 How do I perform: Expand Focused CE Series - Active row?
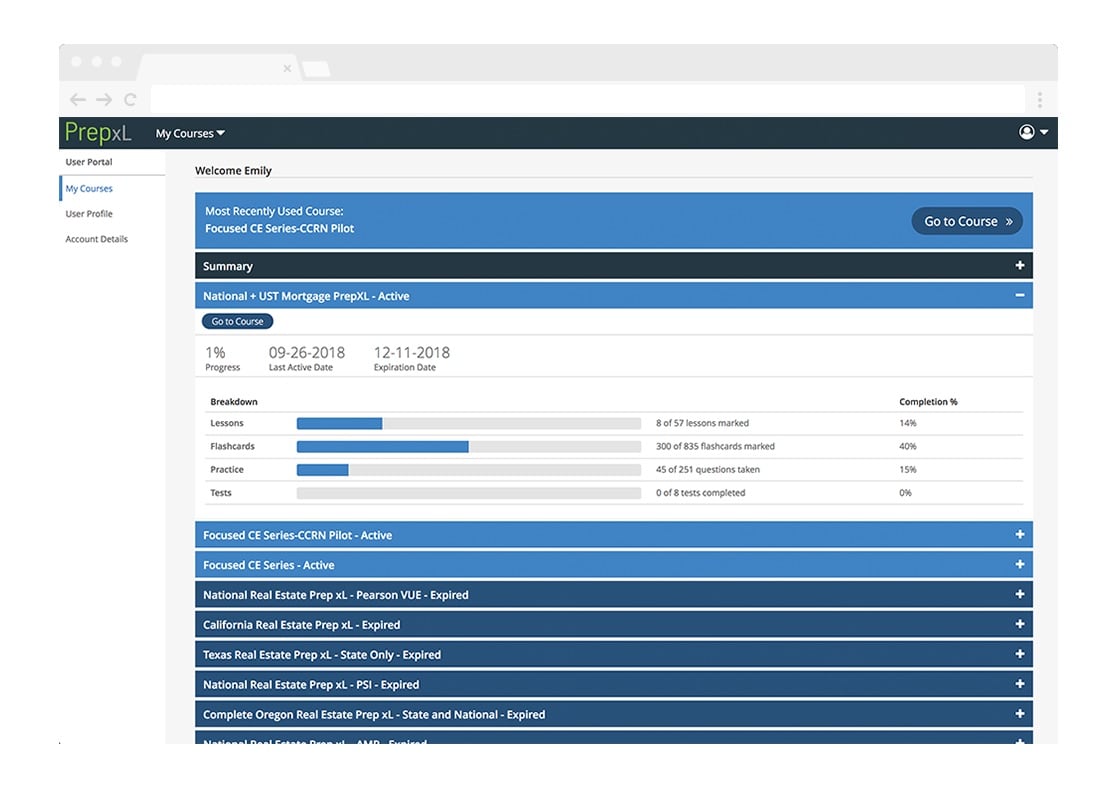614,565
